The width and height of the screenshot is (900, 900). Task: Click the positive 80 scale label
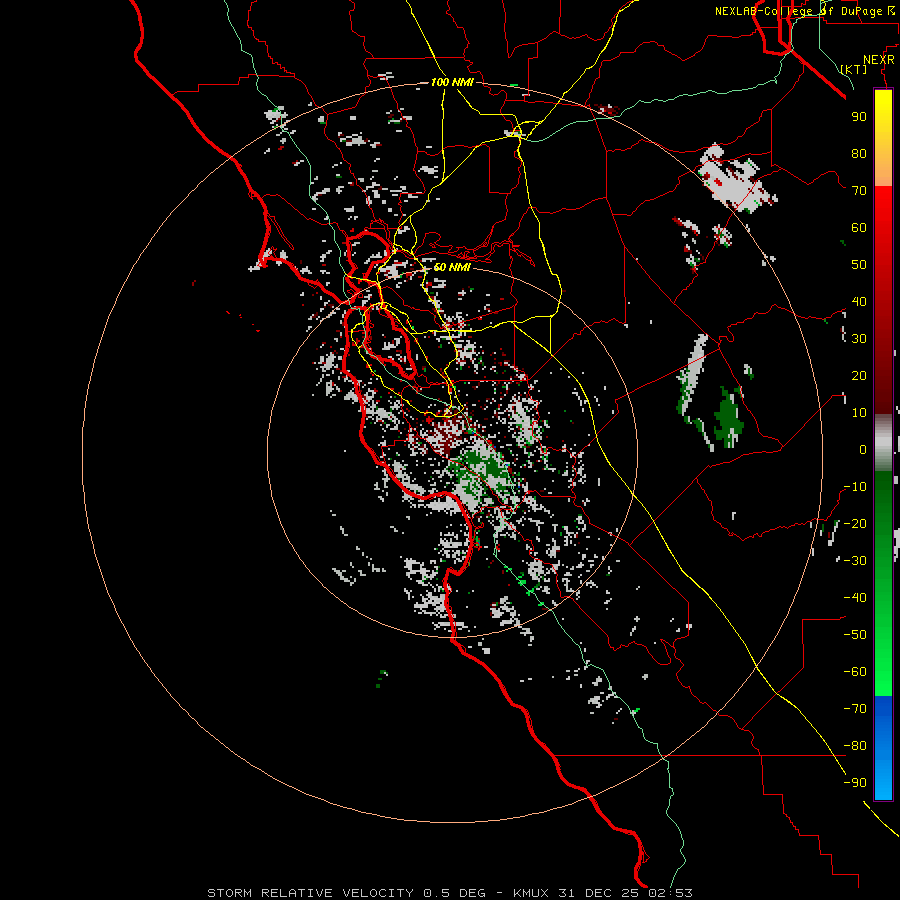[x=859, y=153]
